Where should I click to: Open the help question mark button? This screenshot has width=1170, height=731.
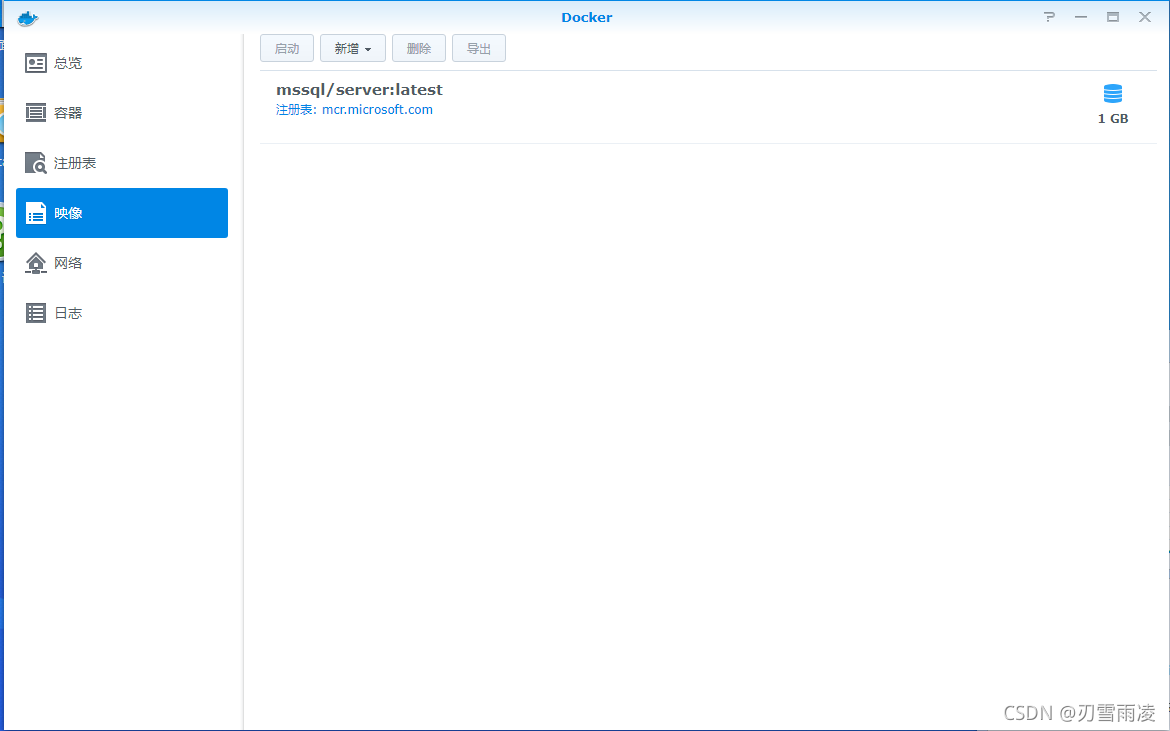(1049, 17)
